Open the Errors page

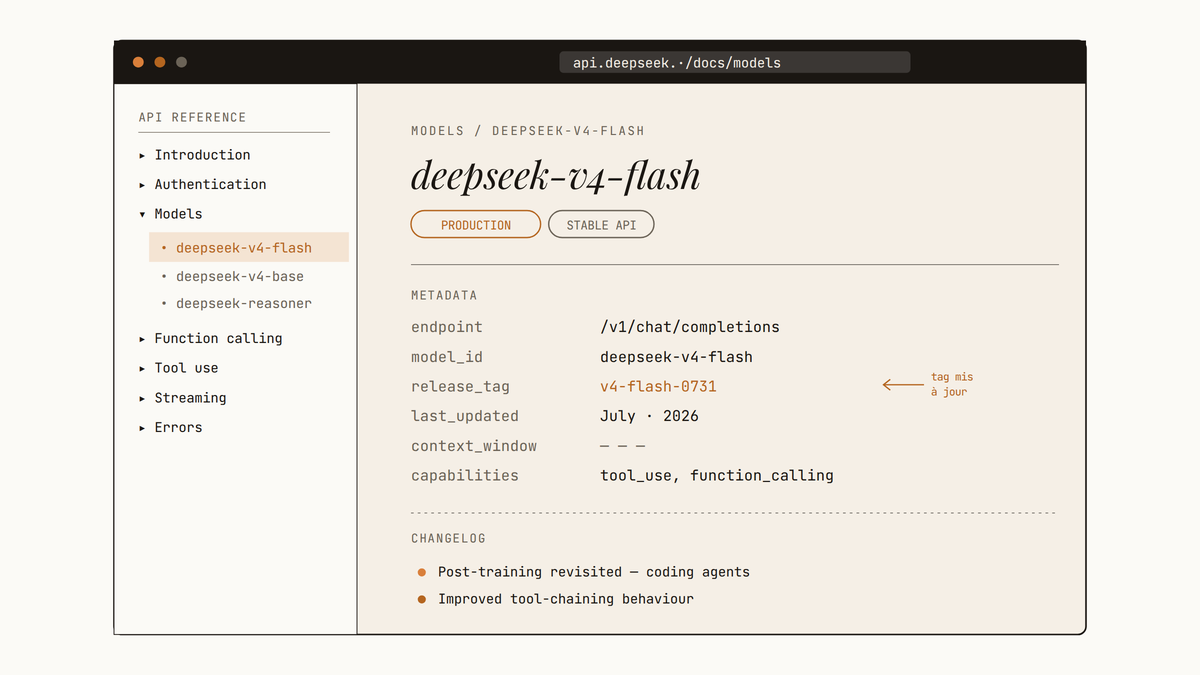[178, 427]
